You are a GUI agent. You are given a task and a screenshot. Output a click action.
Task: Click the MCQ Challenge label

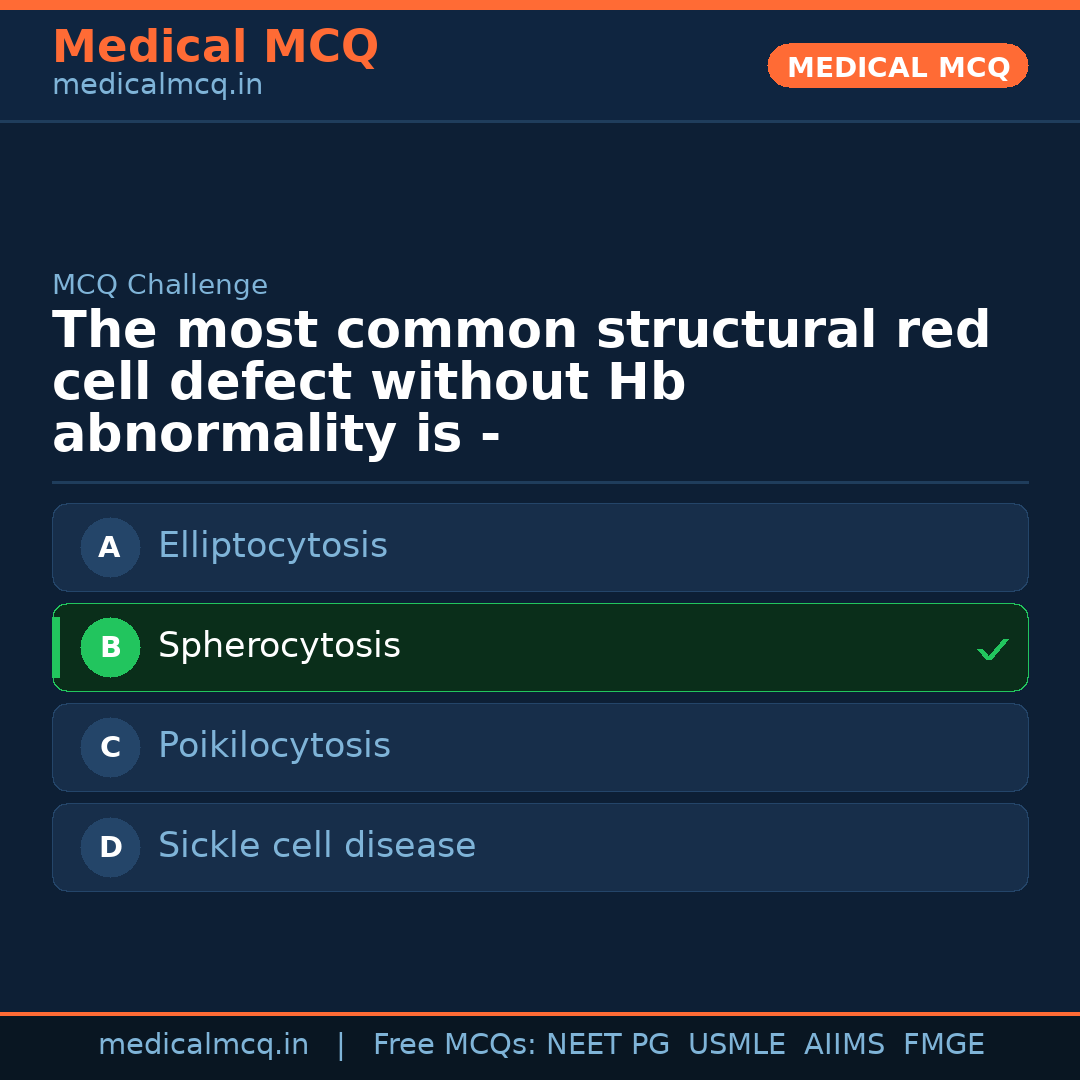(x=160, y=285)
